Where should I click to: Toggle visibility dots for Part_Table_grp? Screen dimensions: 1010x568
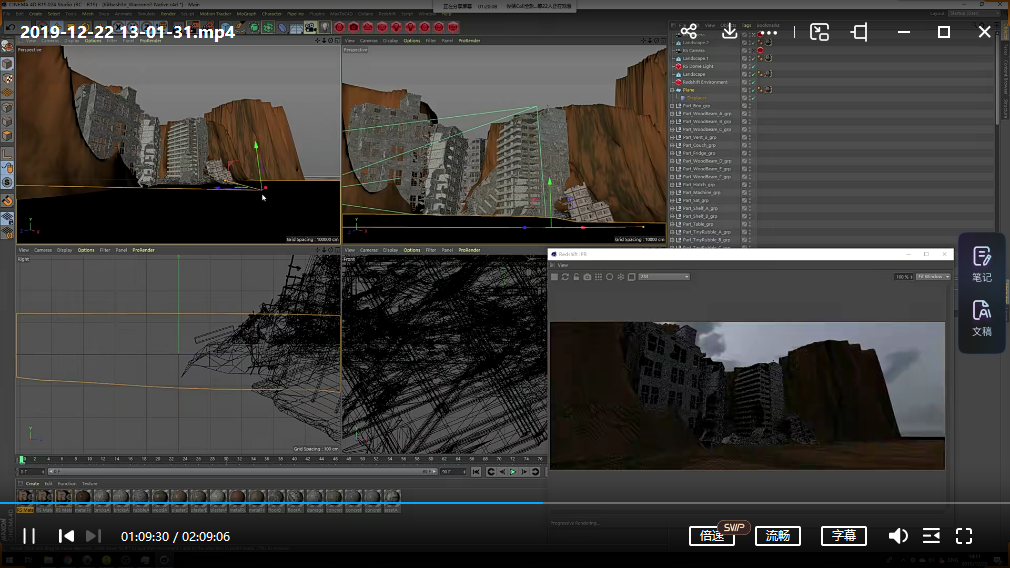(x=750, y=224)
